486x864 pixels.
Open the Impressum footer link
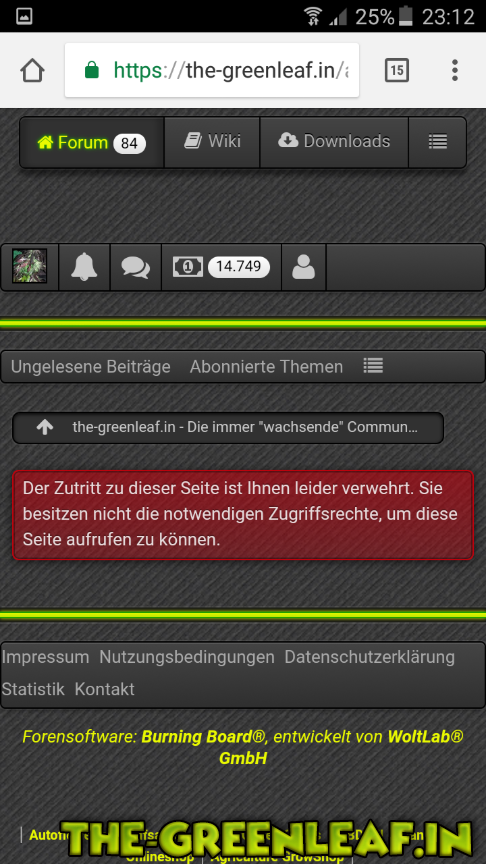(x=45, y=657)
